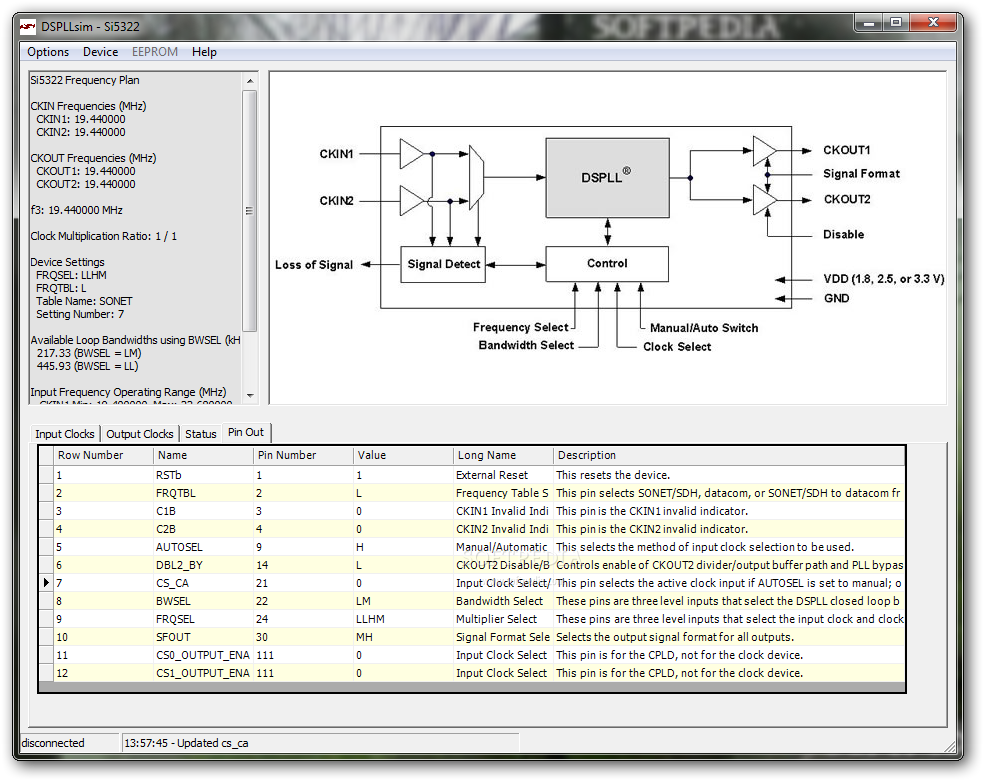Viewport: 984px width, 781px height.
Task: Click the CKOUT1 output buffer triangle in diagram
Action: point(764,151)
